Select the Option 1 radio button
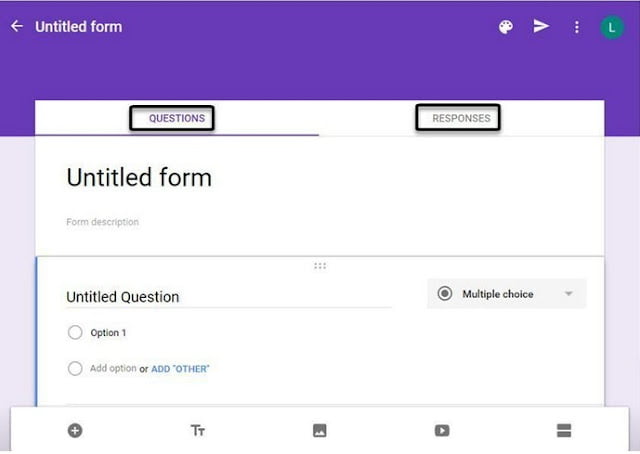Viewport: 640px width, 454px height. (x=75, y=333)
